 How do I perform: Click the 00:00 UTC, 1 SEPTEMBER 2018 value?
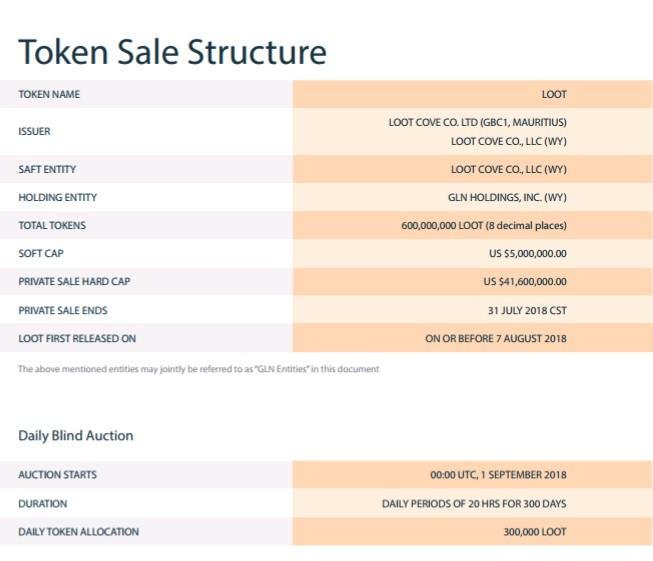pyautogui.click(x=498, y=474)
